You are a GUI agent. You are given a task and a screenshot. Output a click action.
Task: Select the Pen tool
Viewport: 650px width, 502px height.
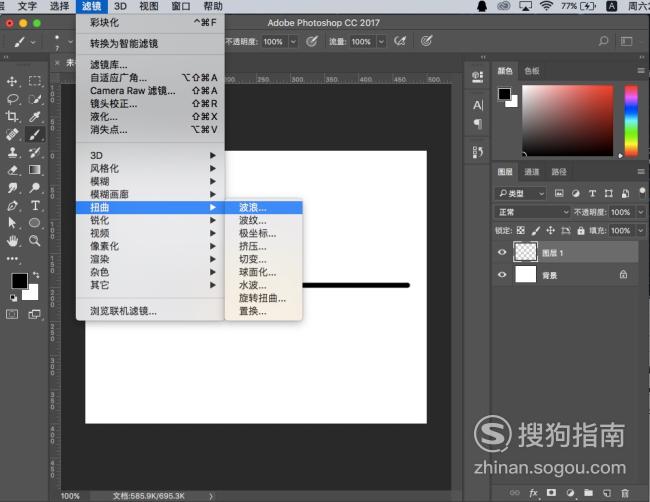(x=12, y=206)
